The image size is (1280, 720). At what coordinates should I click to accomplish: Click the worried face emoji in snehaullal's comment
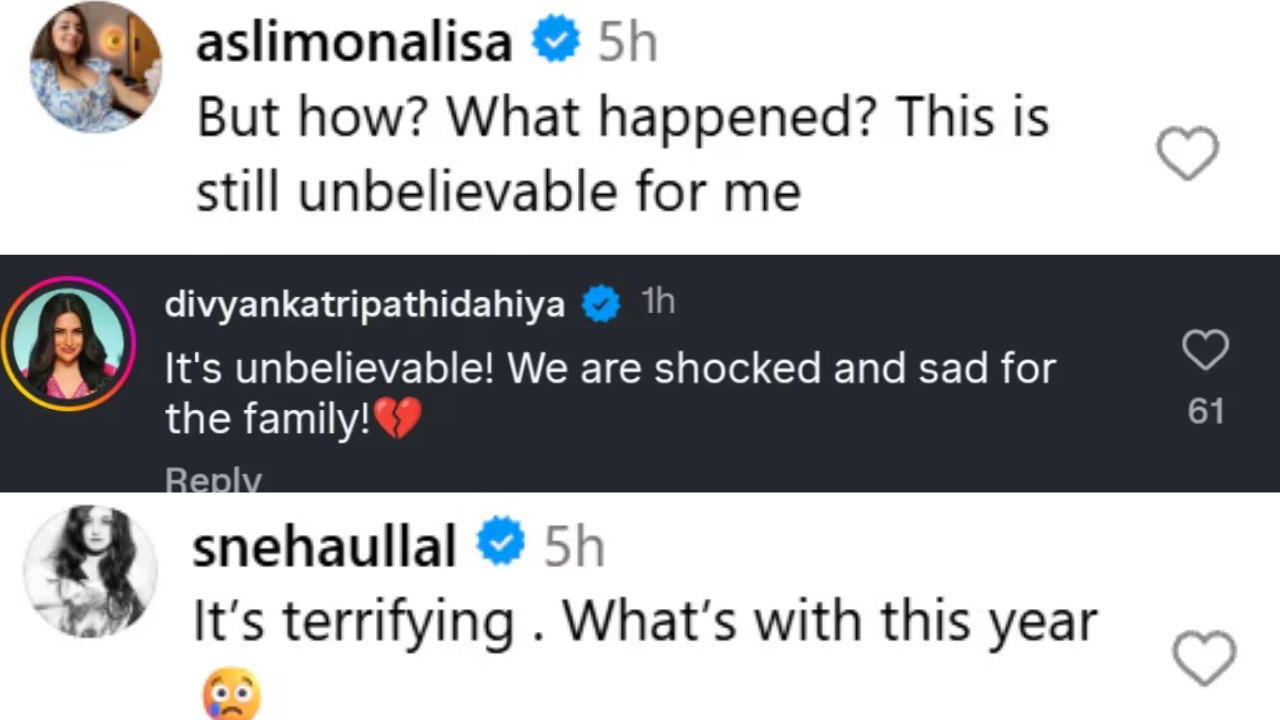pyautogui.click(x=231, y=693)
